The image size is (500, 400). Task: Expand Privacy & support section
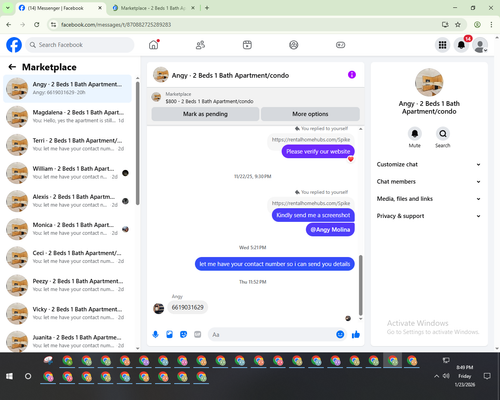click(x=429, y=216)
